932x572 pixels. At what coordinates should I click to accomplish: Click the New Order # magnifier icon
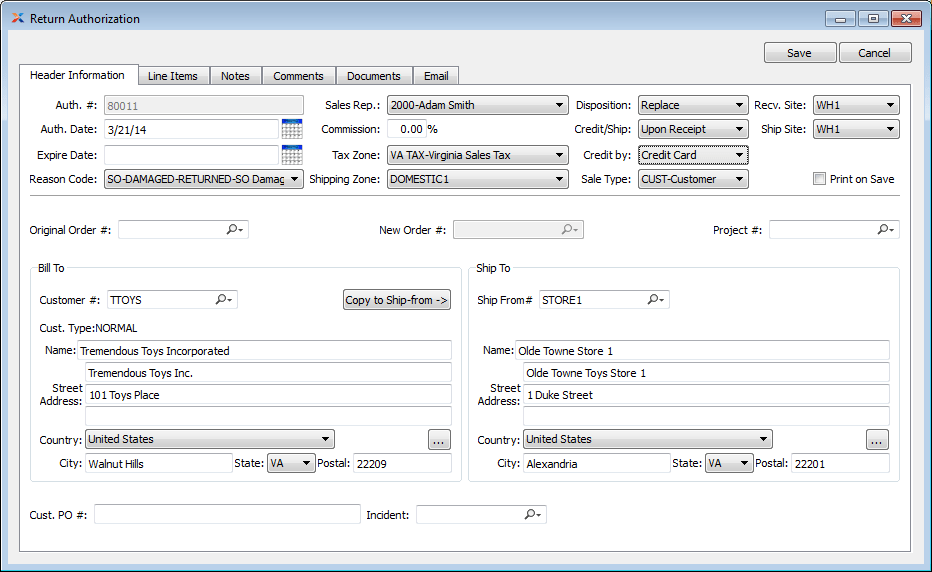point(570,230)
